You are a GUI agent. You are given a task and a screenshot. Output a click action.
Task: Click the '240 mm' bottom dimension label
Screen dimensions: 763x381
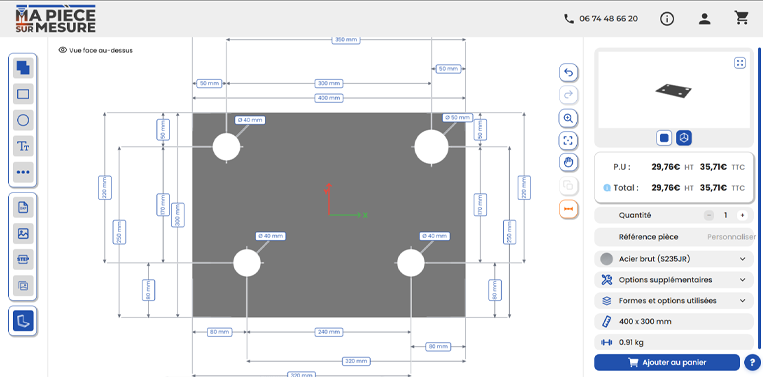(x=329, y=332)
